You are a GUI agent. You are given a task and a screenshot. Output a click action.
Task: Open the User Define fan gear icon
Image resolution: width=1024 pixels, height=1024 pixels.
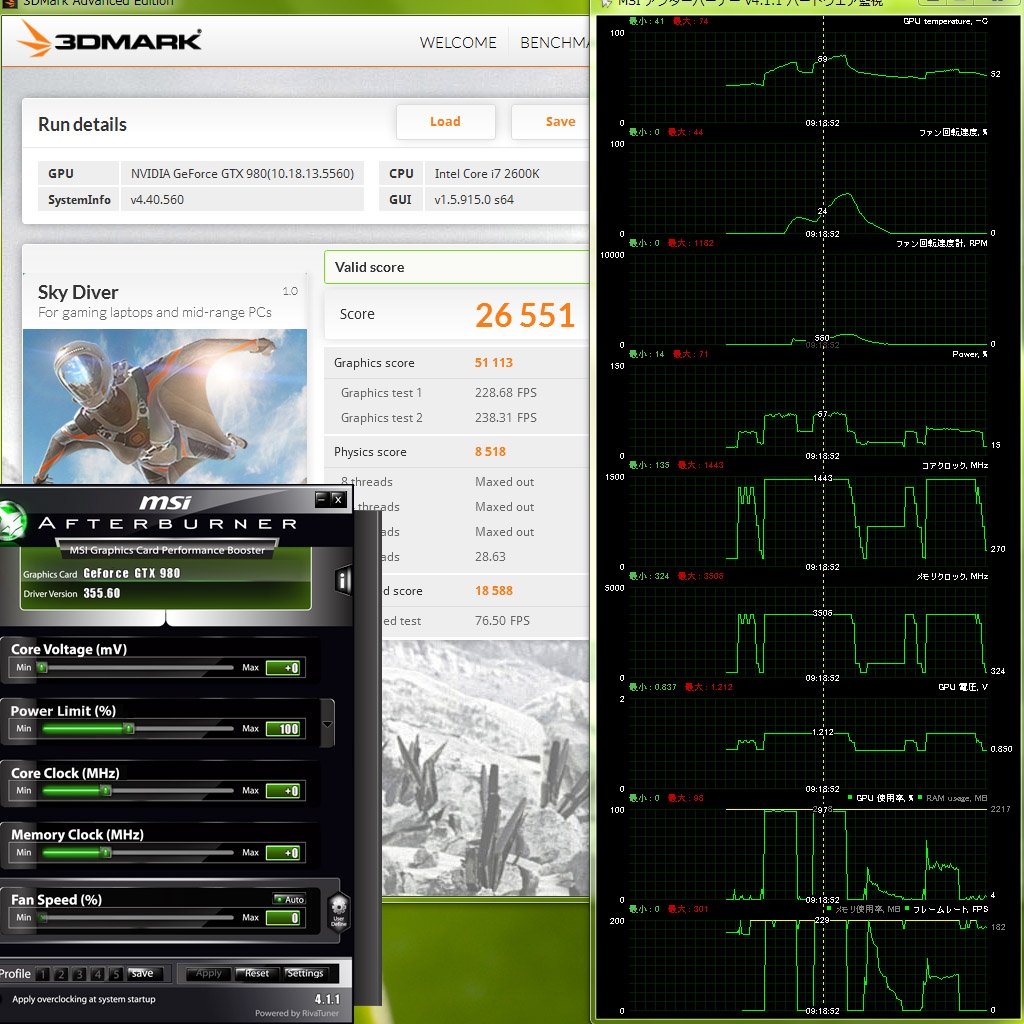click(x=338, y=910)
